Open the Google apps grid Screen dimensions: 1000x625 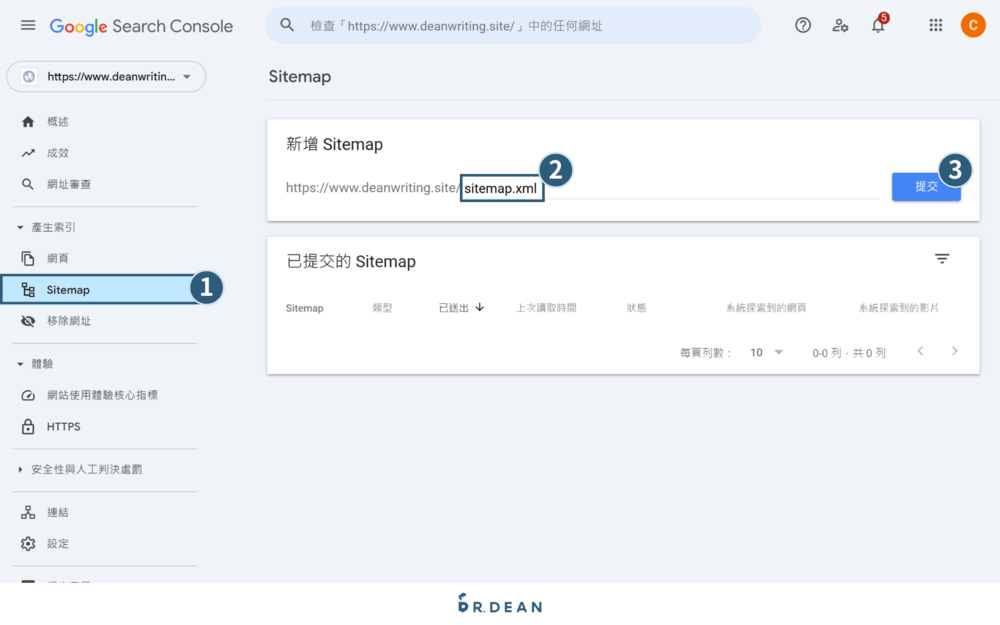[x=936, y=25]
